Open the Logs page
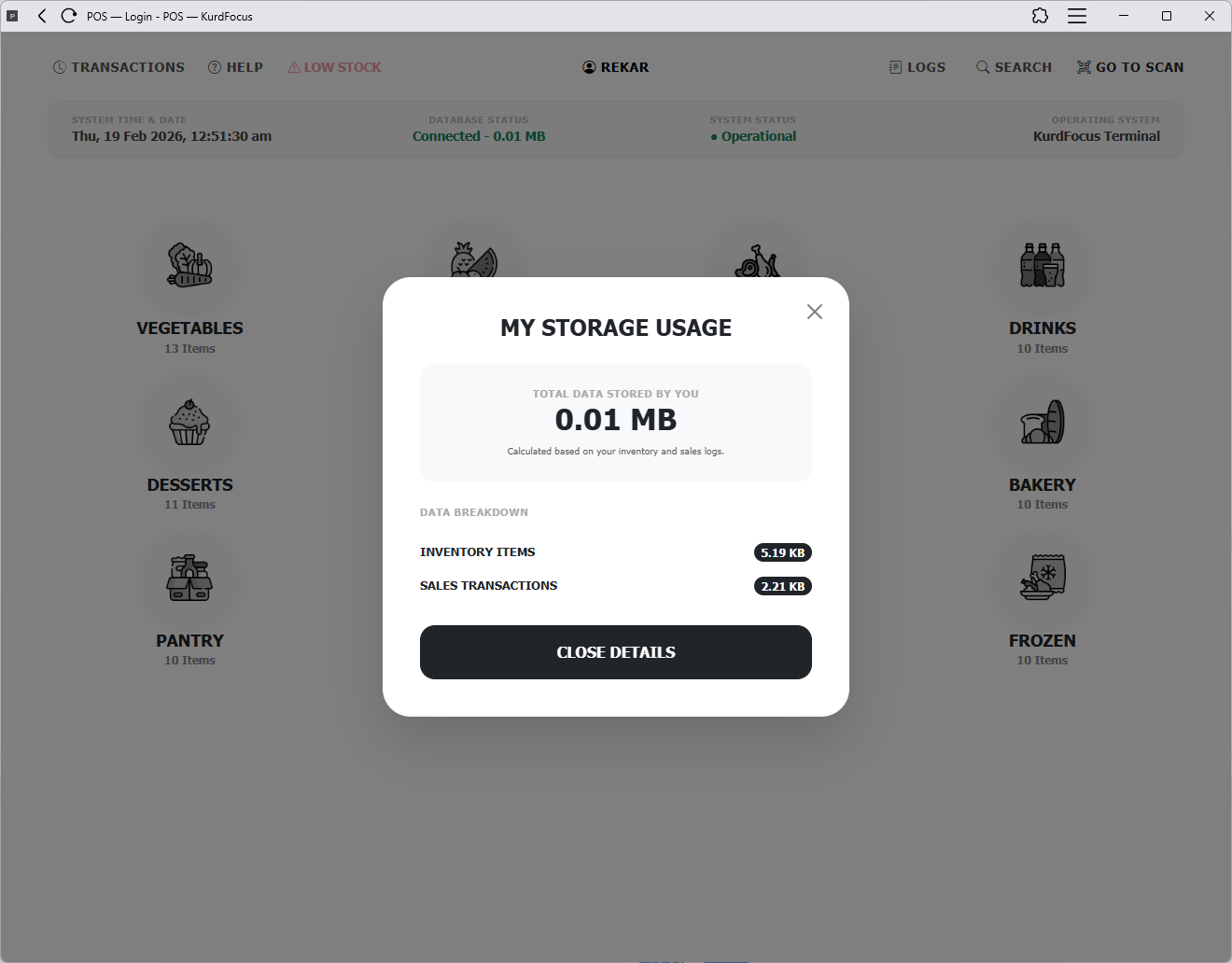 pos(917,67)
